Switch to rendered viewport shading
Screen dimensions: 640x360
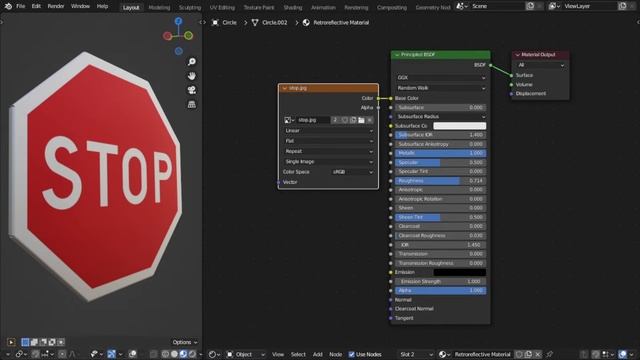[x=192, y=354]
